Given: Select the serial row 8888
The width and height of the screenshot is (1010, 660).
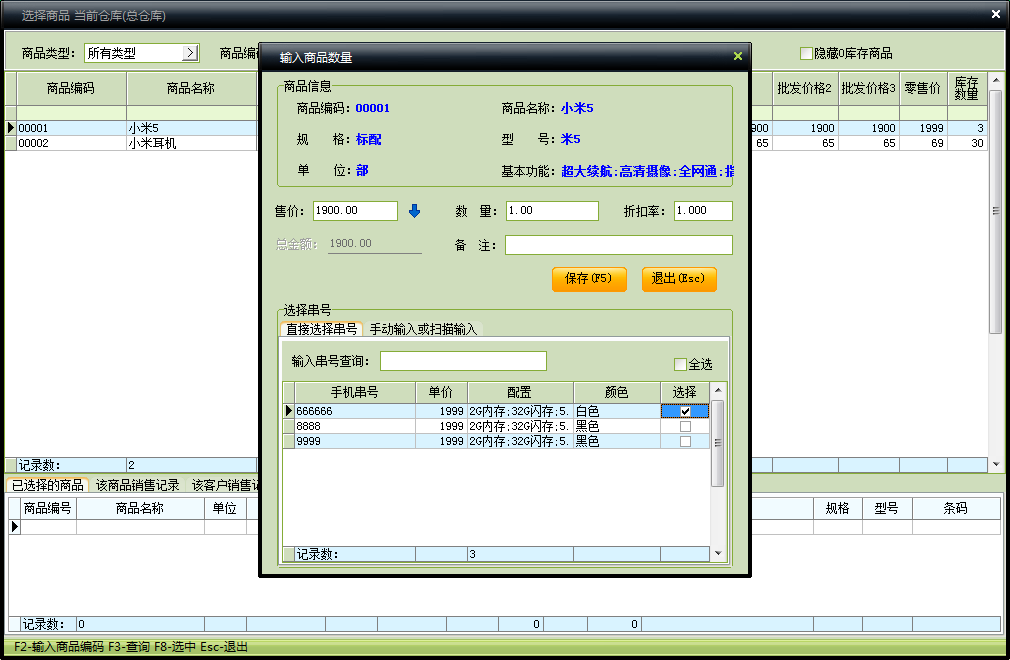Looking at the screenshot, I should (496, 426).
